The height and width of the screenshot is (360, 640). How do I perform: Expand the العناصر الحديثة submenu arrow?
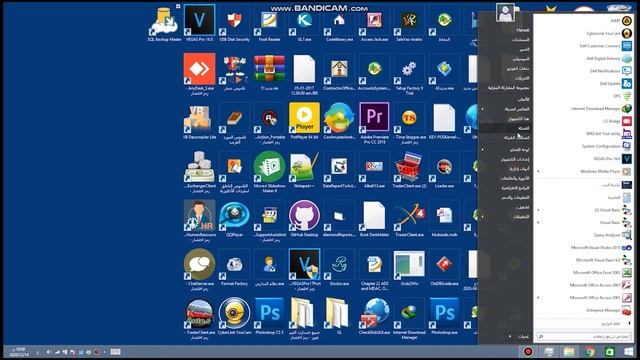pos(482,109)
